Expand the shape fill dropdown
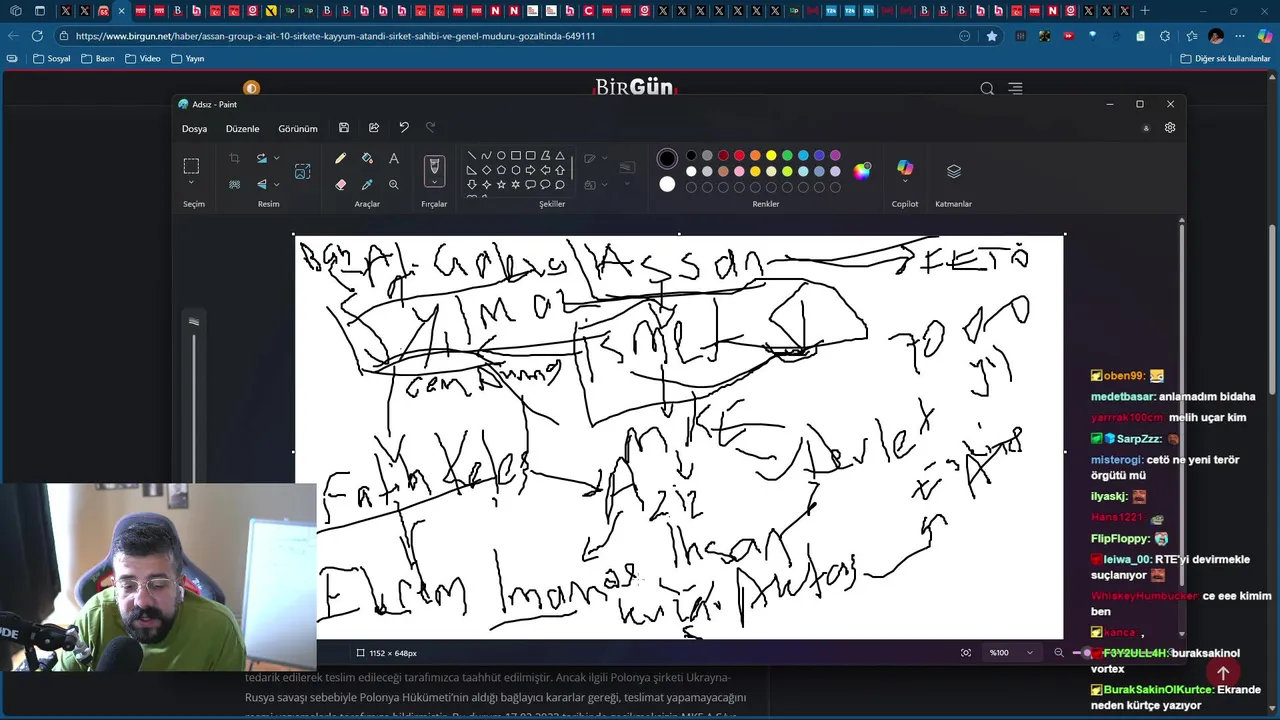This screenshot has width=1280, height=720. 605,184
